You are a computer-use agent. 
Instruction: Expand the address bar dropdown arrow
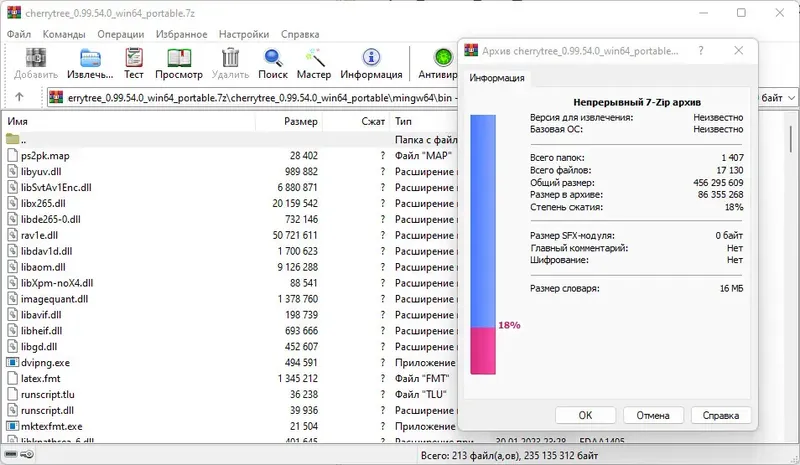point(791,97)
